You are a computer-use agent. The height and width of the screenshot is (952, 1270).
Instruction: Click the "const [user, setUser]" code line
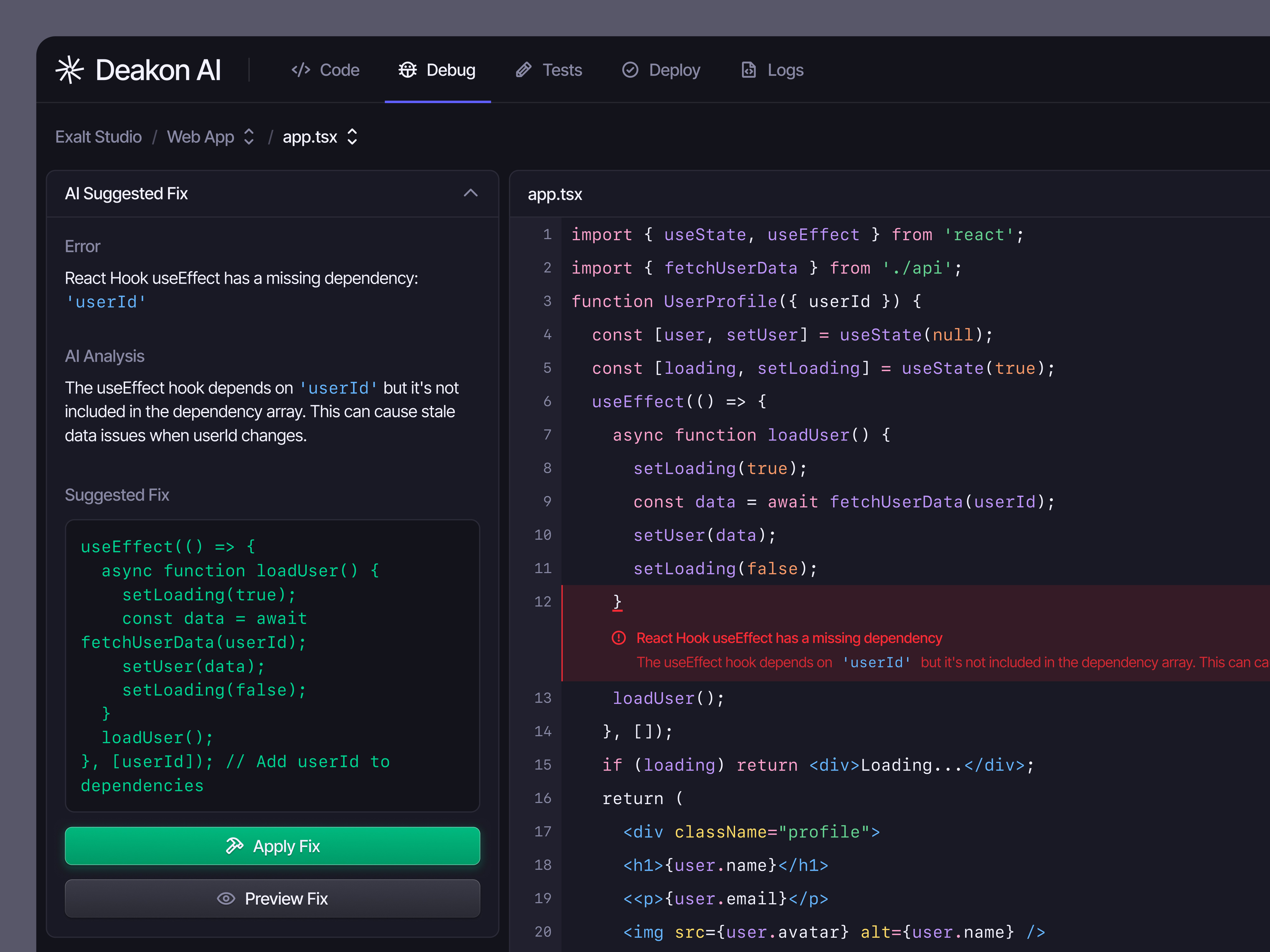[x=792, y=334]
